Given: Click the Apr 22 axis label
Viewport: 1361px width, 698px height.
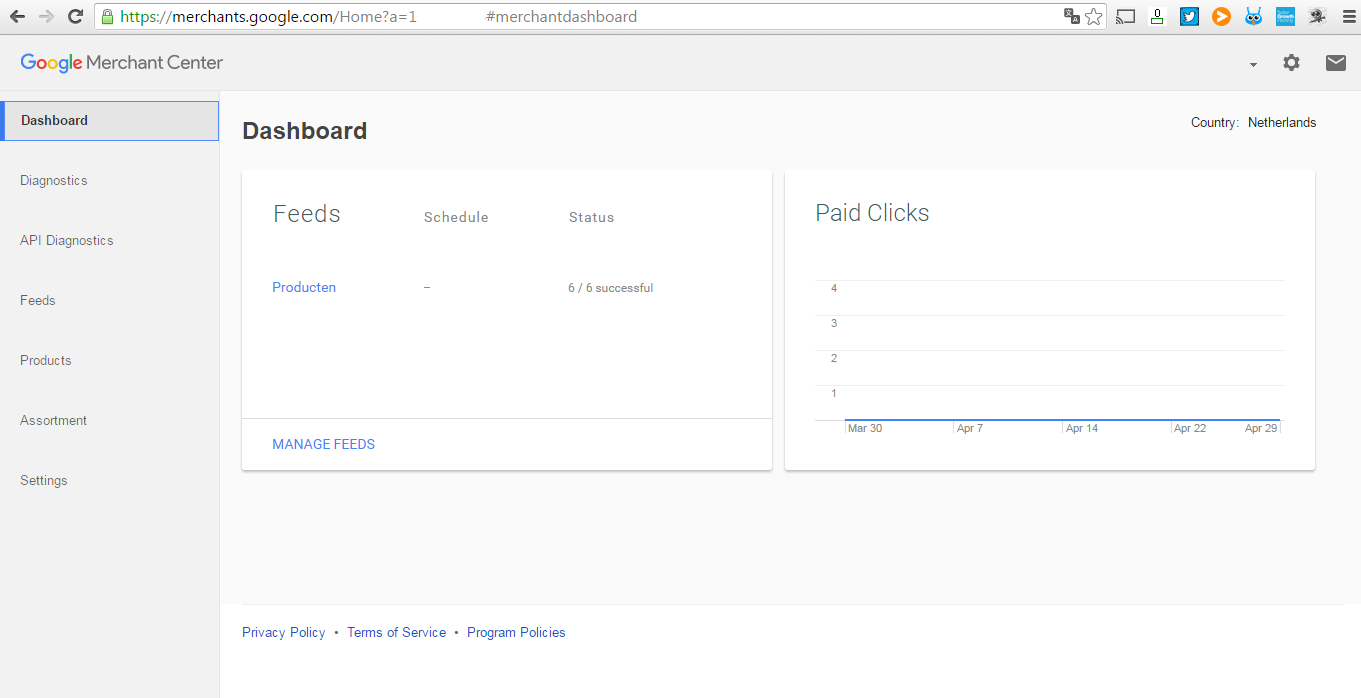Looking at the screenshot, I should (1190, 429).
